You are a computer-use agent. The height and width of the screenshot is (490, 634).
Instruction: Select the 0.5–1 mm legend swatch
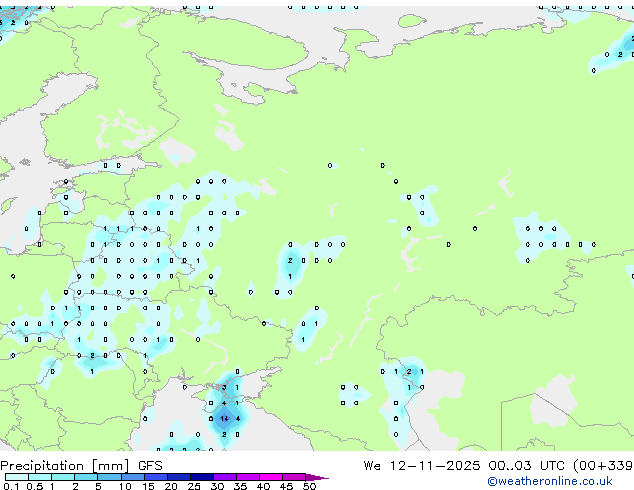point(40,477)
